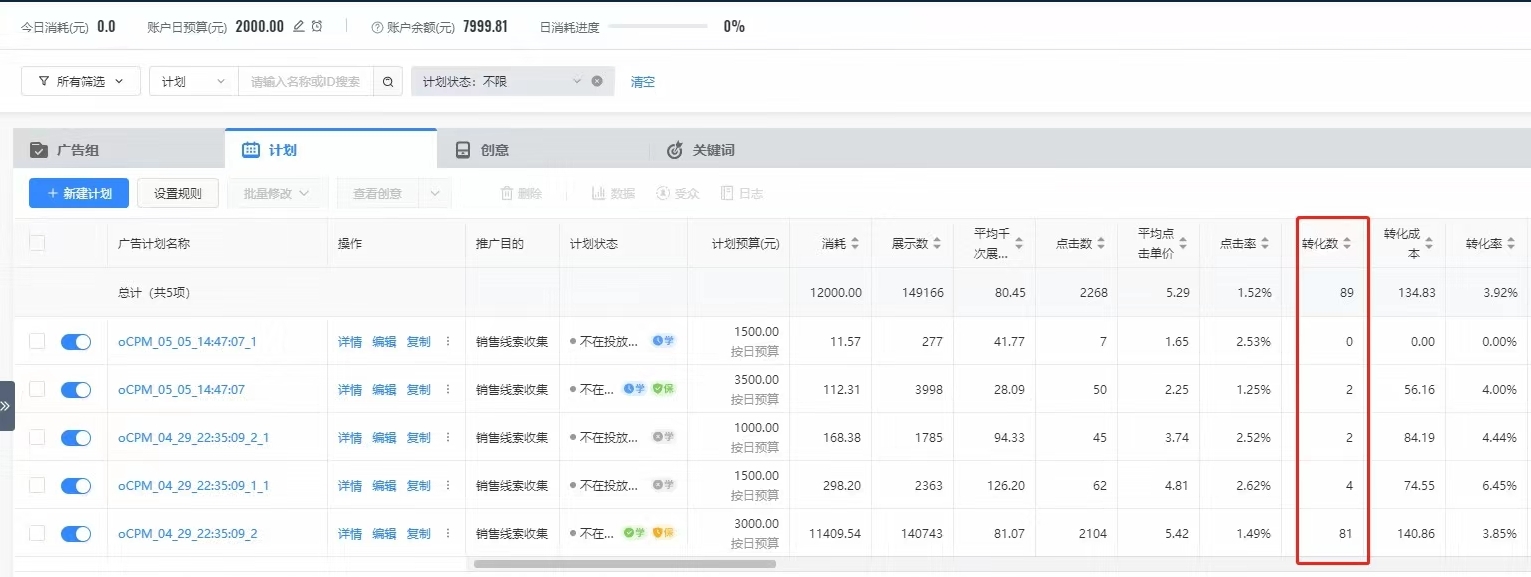Image resolution: width=1531 pixels, height=577 pixels.
Task: Click the 新建计划 button
Action: click(79, 193)
